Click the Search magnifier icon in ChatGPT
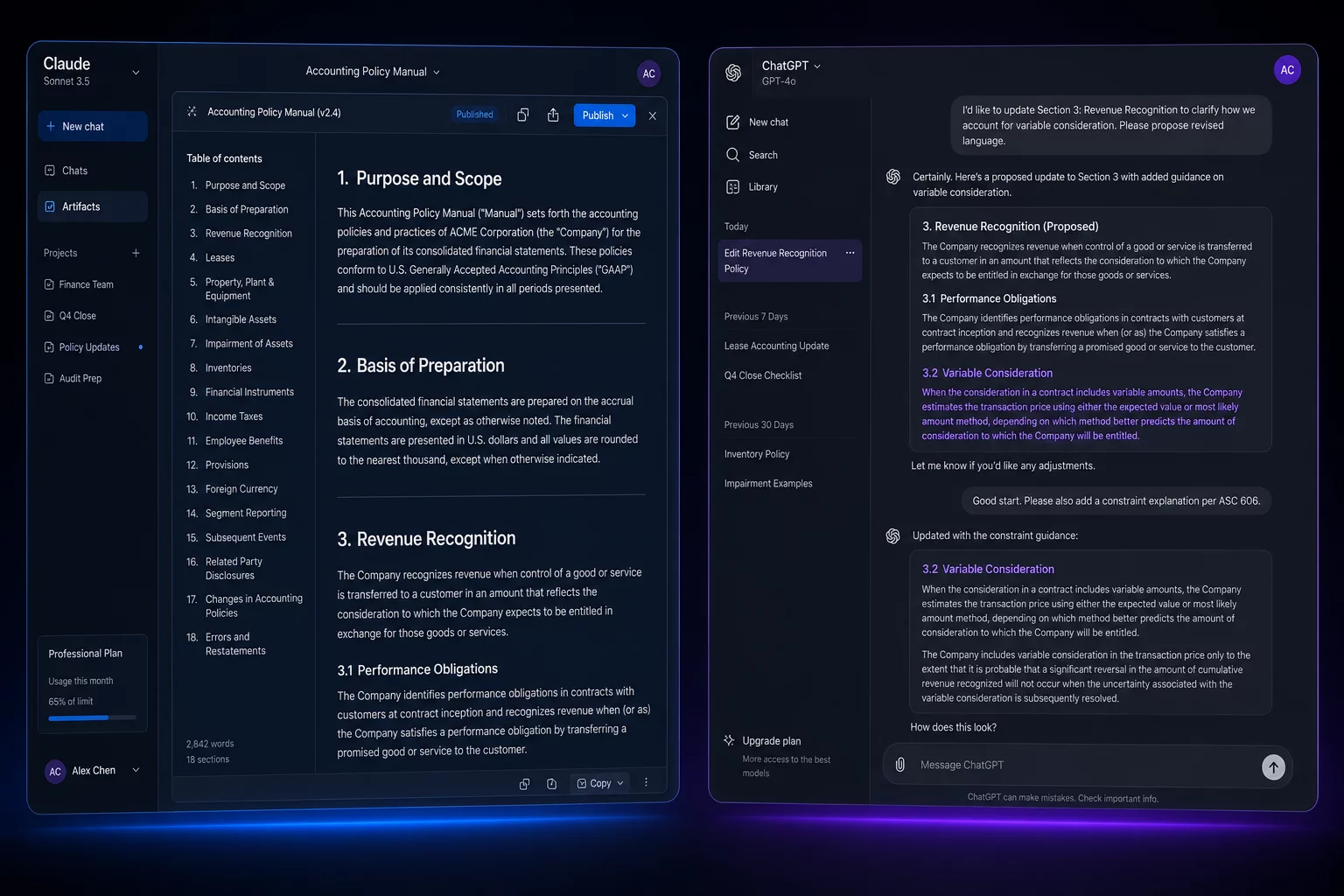 (733, 155)
